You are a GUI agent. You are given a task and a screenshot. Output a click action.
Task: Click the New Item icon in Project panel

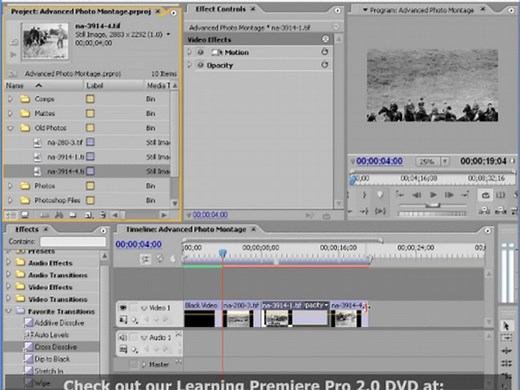click(x=89, y=215)
